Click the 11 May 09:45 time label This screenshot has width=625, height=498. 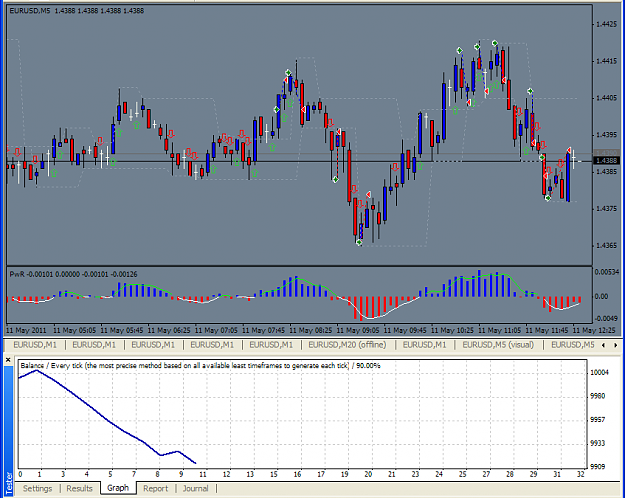(x=405, y=331)
